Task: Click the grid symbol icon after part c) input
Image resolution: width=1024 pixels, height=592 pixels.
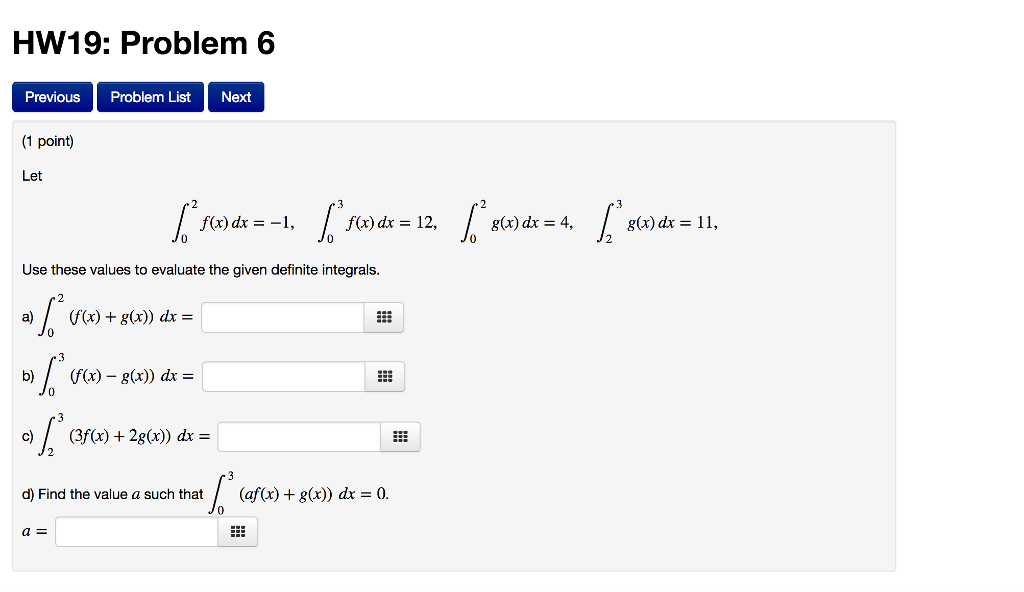Action: pyautogui.click(x=400, y=436)
